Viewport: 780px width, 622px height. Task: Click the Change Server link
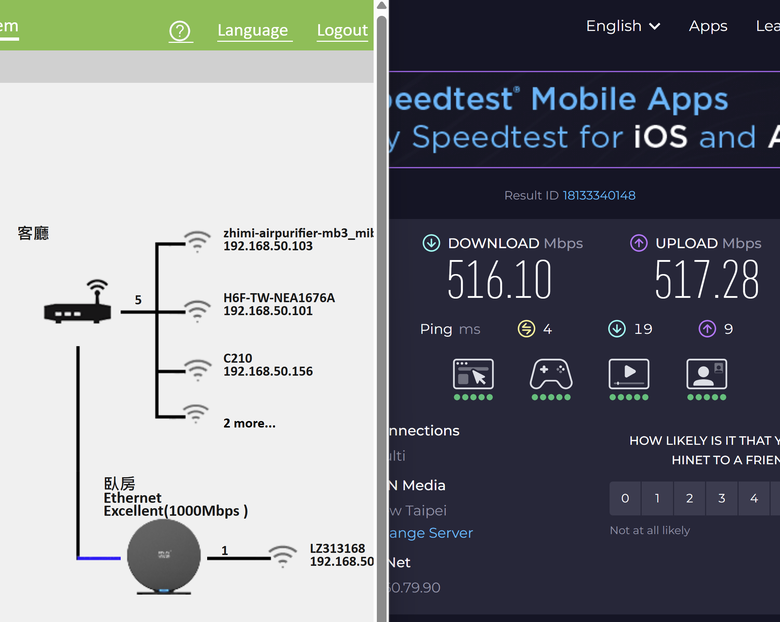point(431,533)
